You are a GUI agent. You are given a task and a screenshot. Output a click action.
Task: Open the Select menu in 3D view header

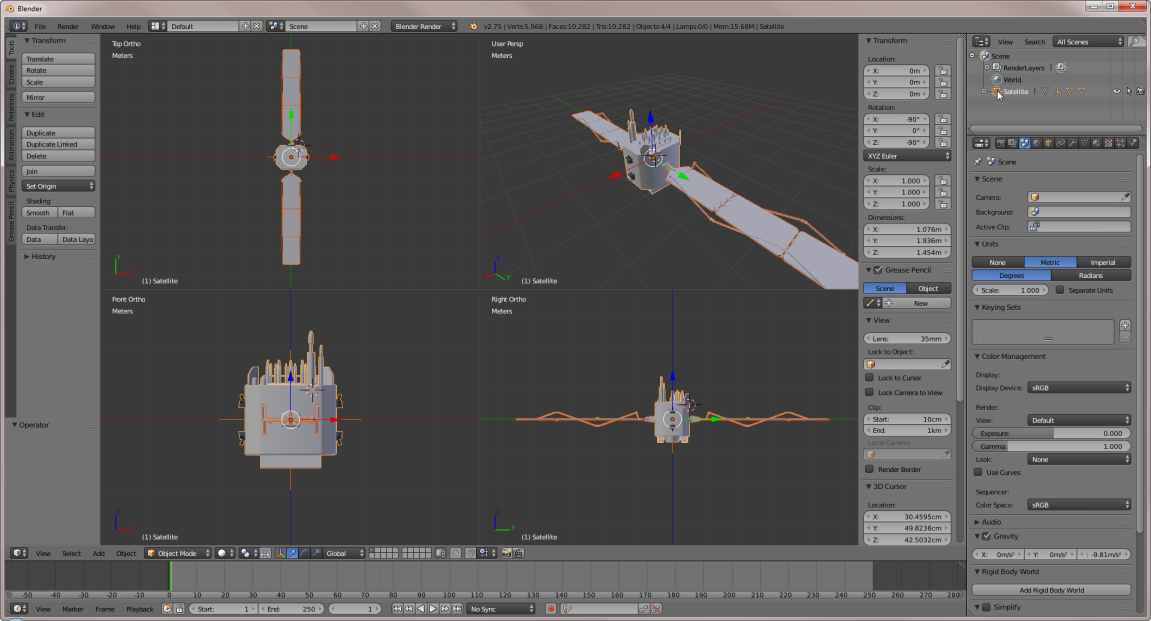pyautogui.click(x=71, y=553)
